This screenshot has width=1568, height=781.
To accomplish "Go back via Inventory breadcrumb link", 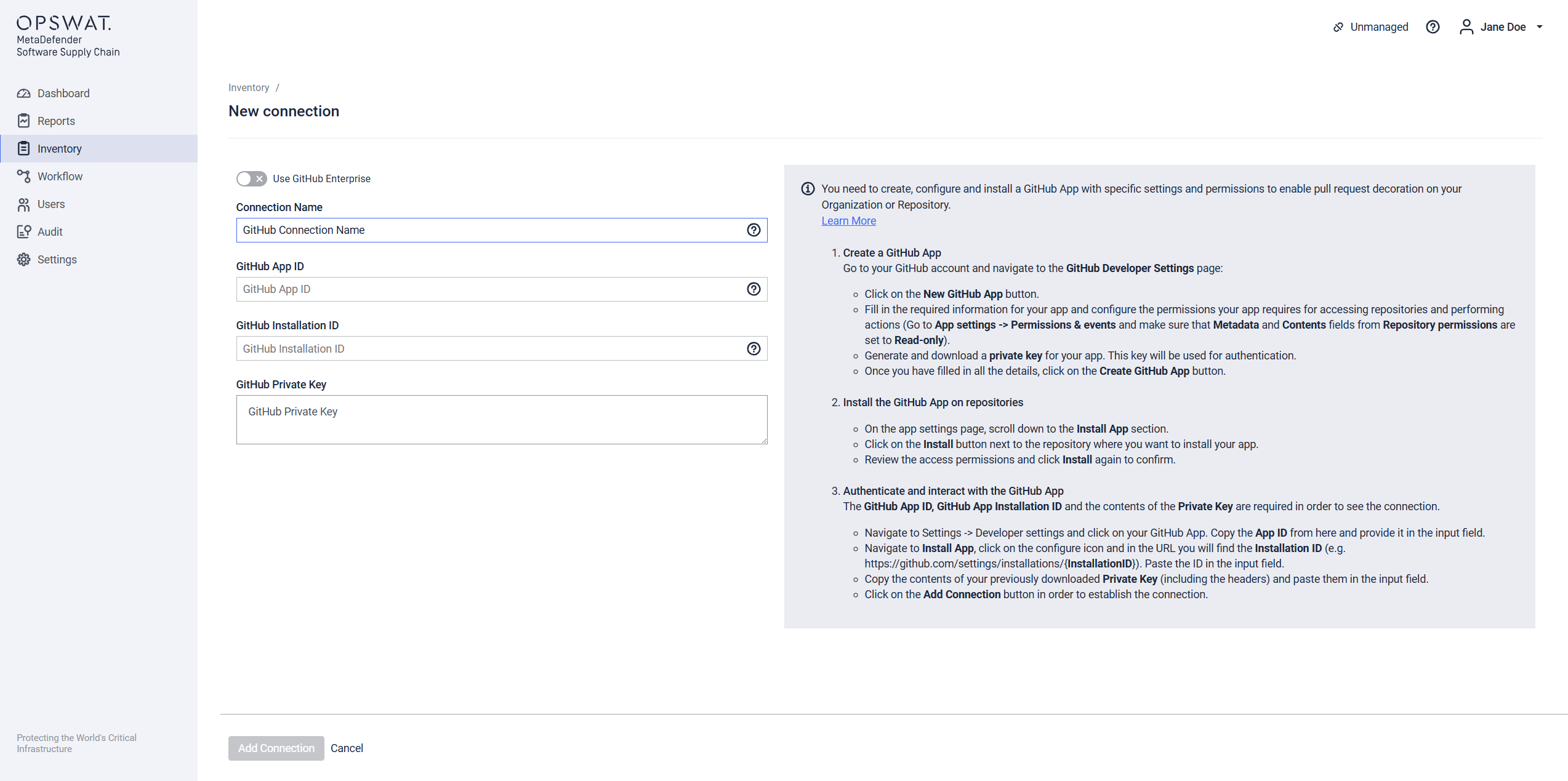I will point(249,87).
